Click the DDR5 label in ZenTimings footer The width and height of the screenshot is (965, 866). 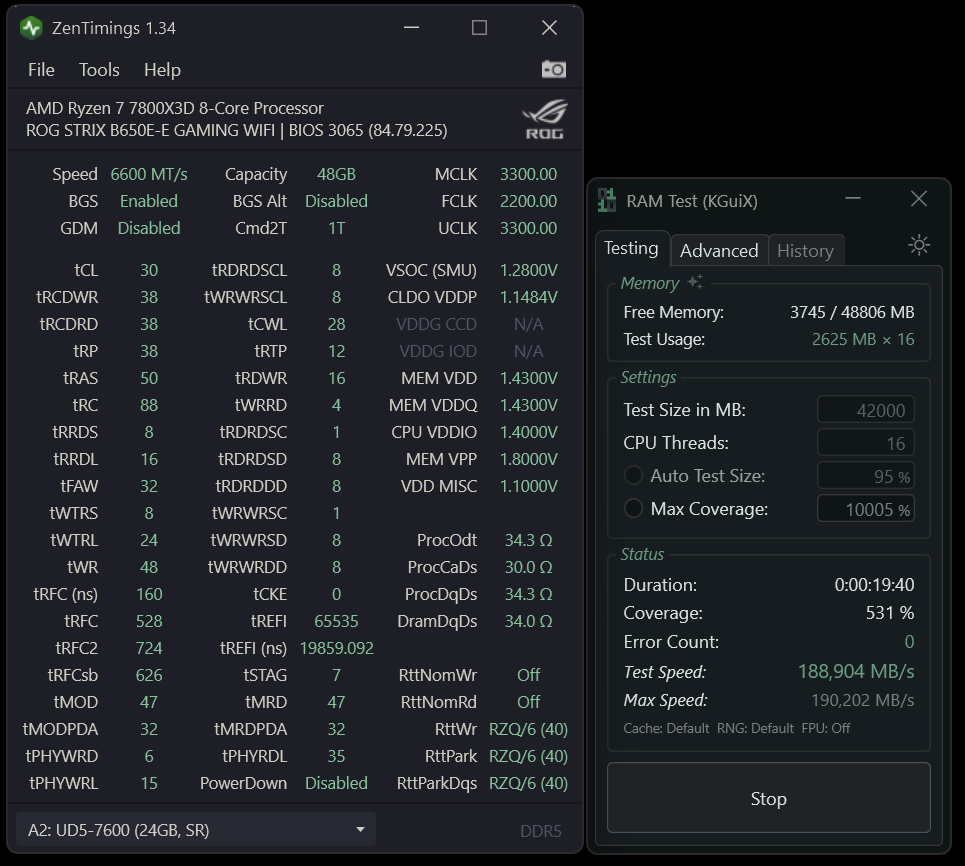coord(540,831)
